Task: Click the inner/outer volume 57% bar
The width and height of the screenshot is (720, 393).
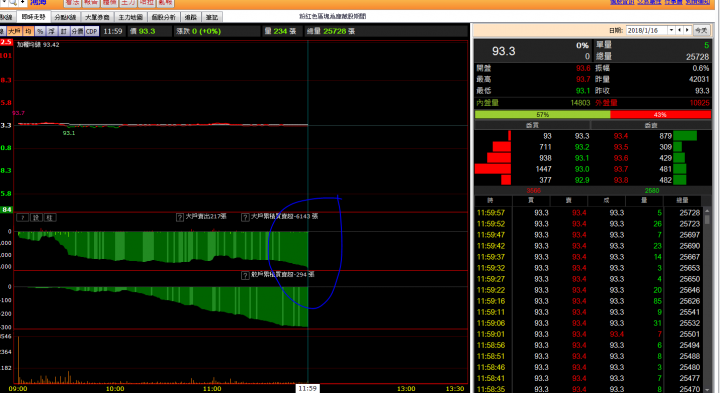Action: tap(542, 114)
